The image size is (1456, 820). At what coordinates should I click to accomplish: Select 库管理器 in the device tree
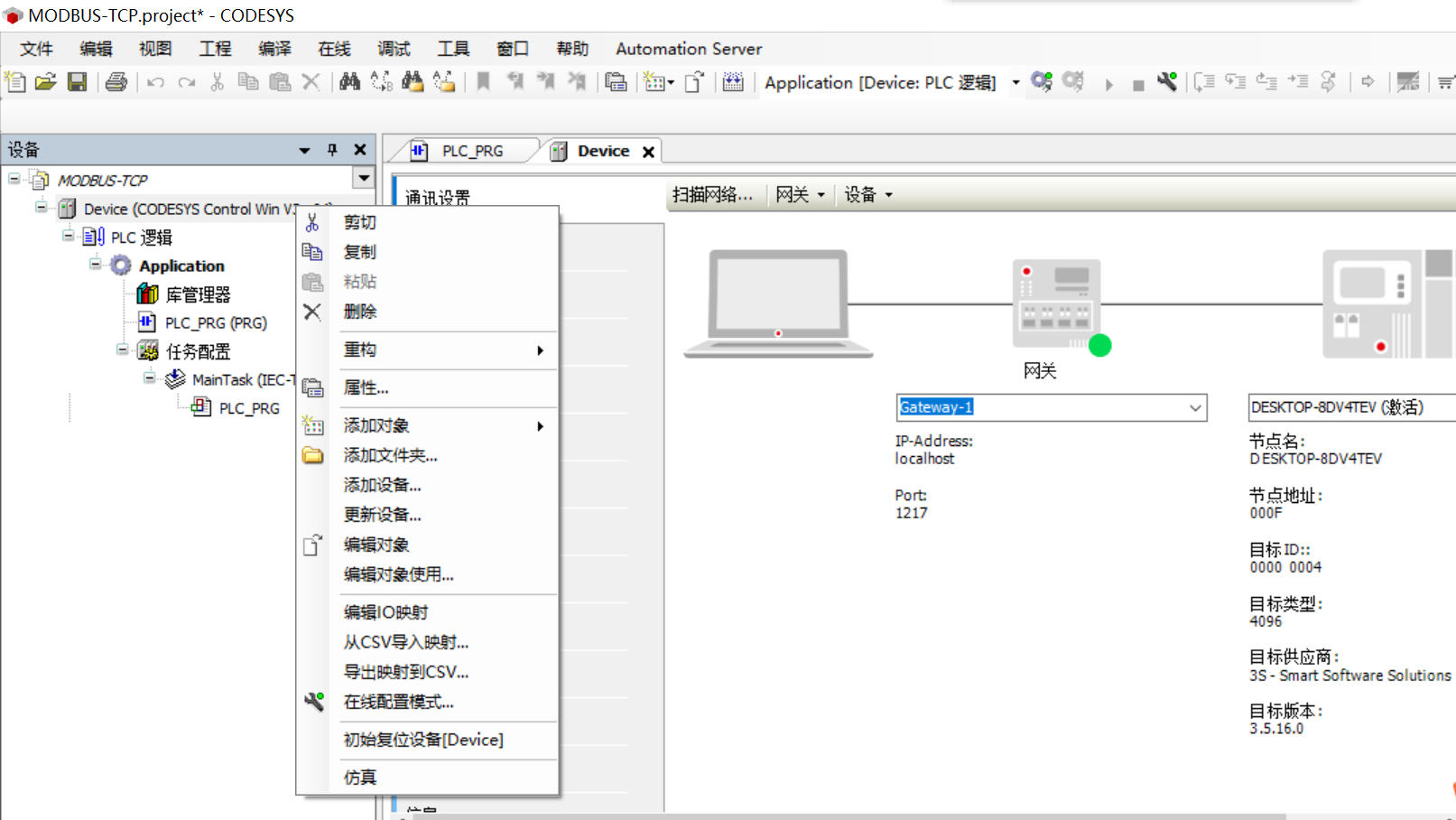(197, 294)
